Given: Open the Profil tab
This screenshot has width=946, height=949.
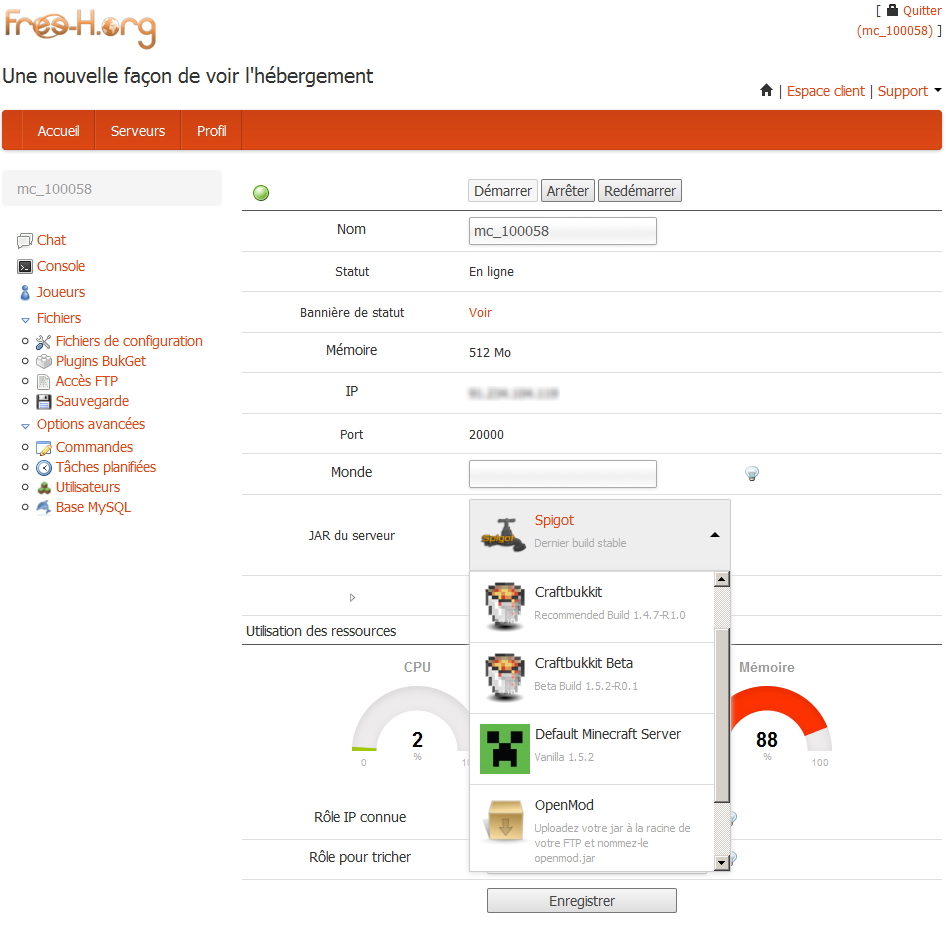Looking at the screenshot, I should pyautogui.click(x=211, y=131).
